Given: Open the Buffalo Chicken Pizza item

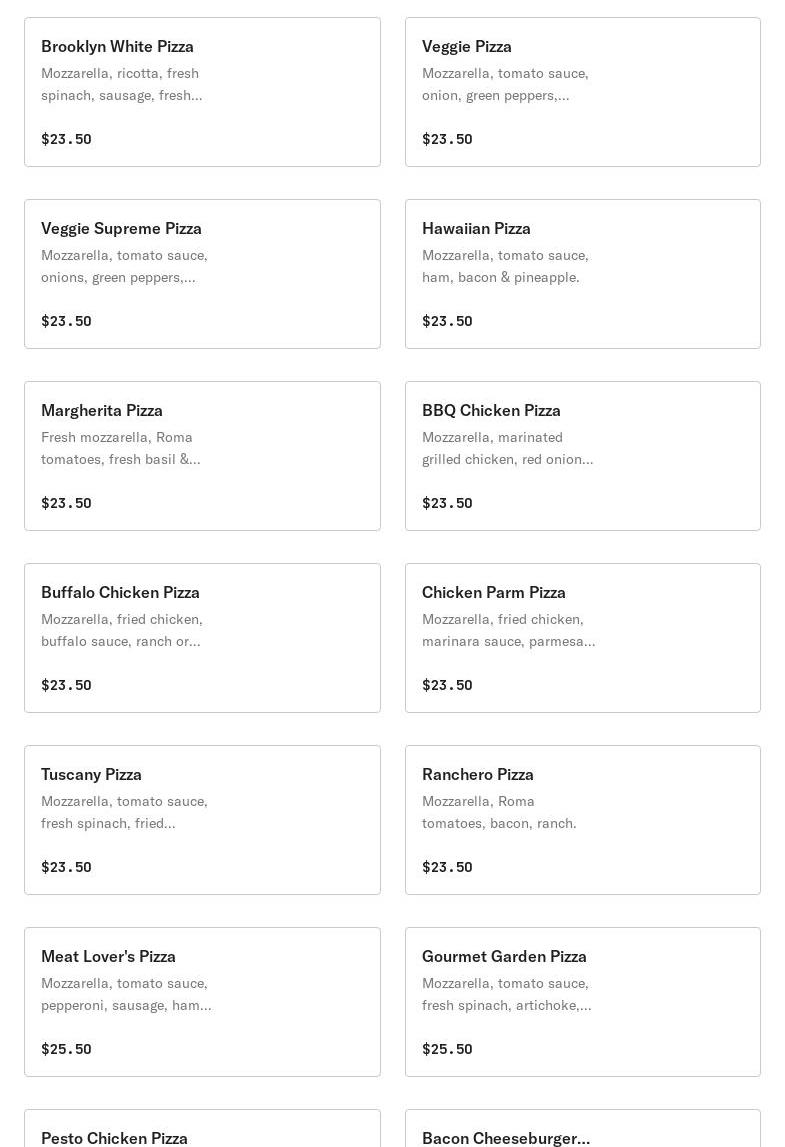Looking at the screenshot, I should 202,638.
